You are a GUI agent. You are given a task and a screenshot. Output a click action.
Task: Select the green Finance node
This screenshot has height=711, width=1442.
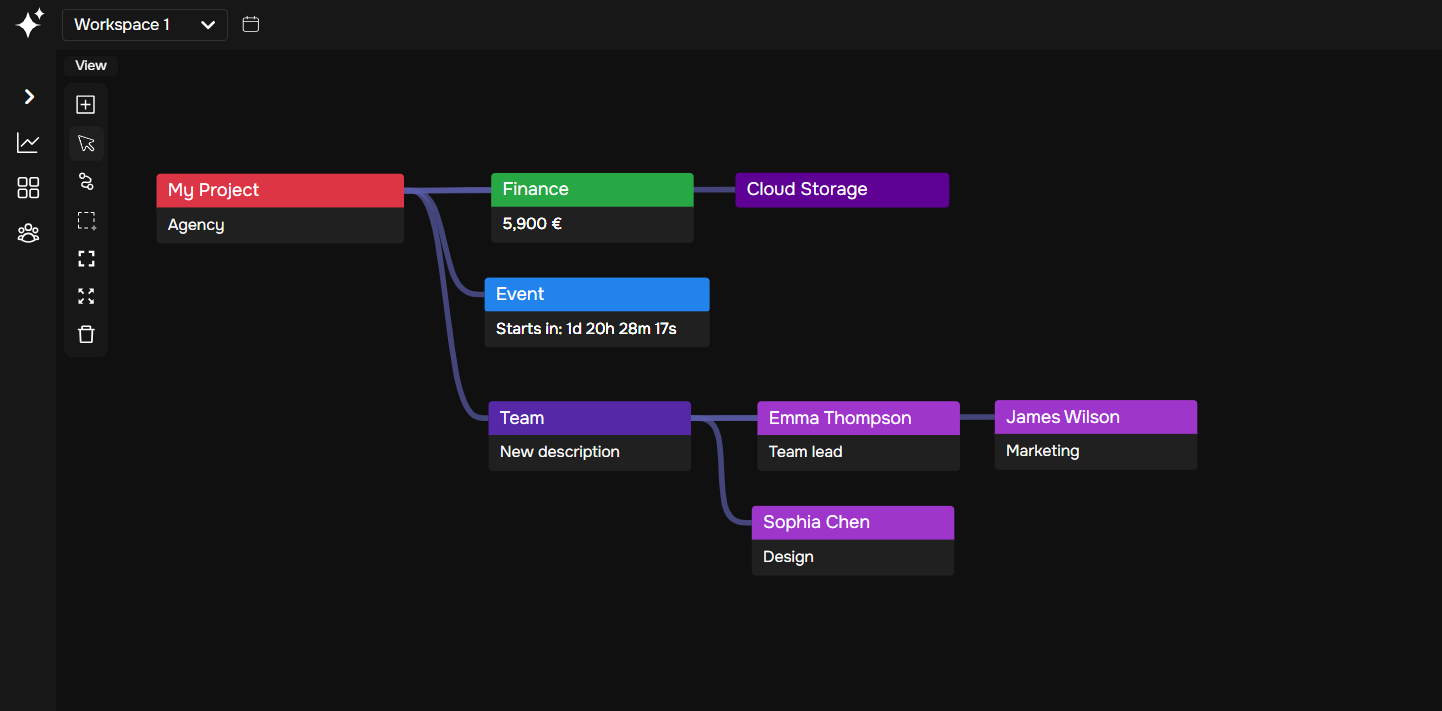click(592, 189)
